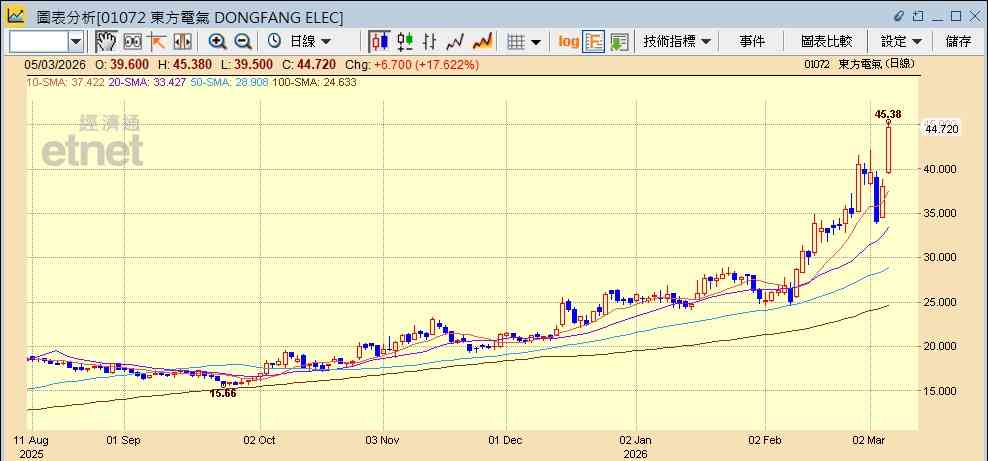Select the orange arrow pointer tool
The image size is (988, 461).
pos(156,42)
